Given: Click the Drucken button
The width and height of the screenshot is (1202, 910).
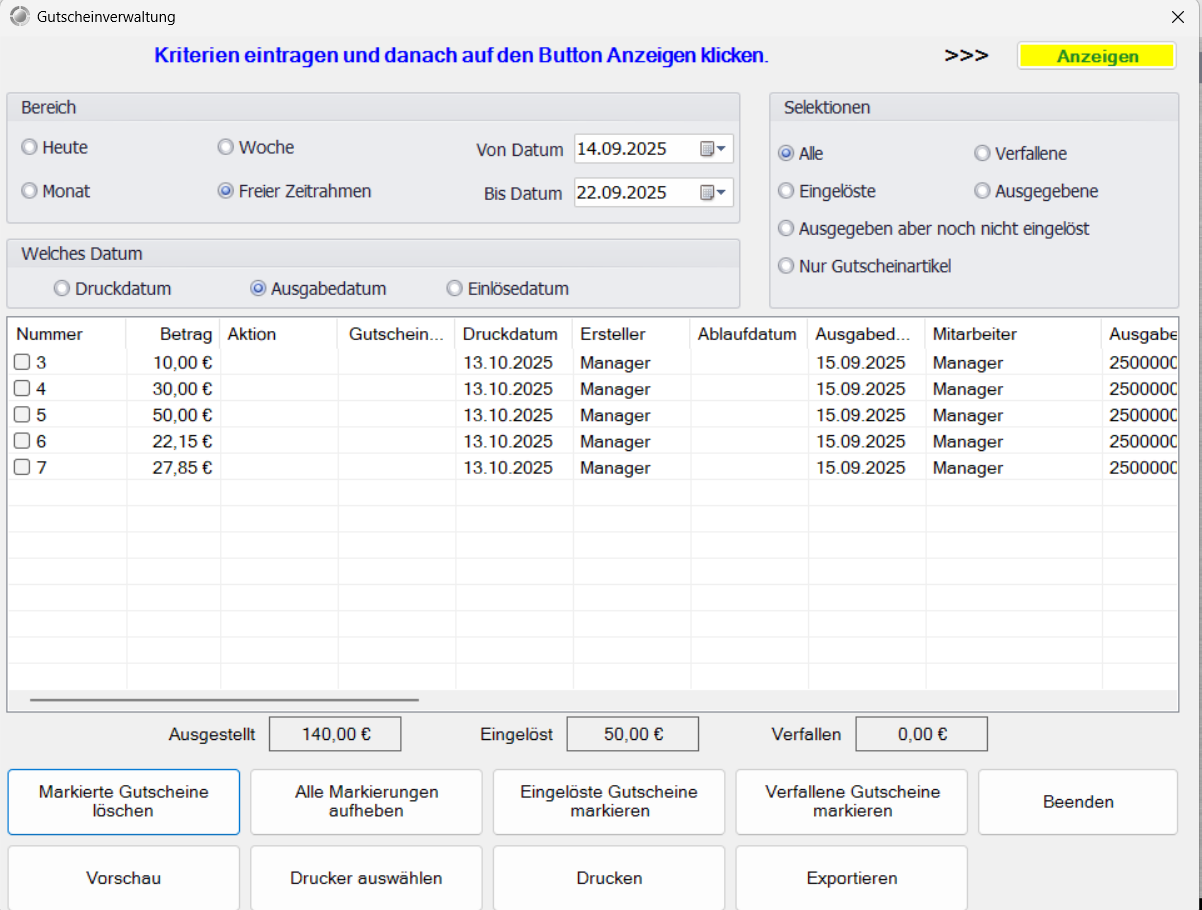Looking at the screenshot, I should 609,878.
